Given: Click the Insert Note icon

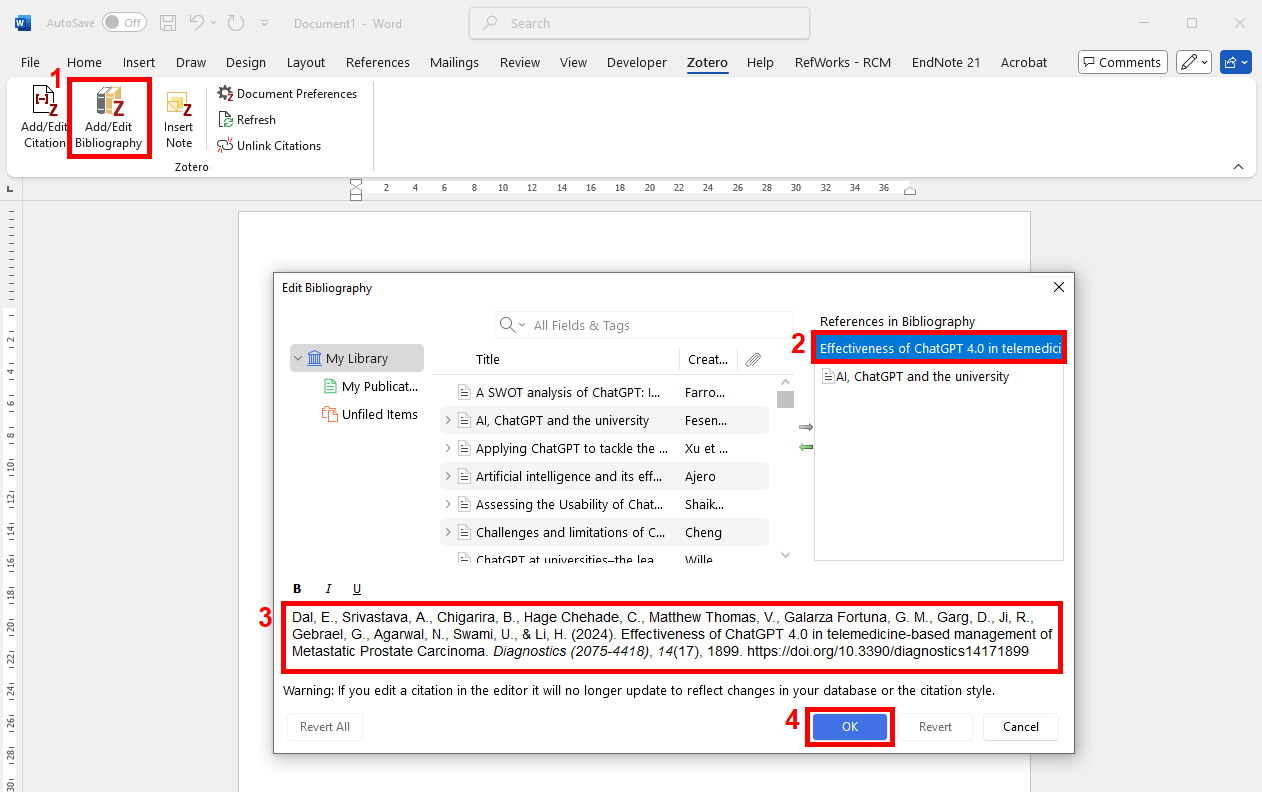Looking at the screenshot, I should 179,118.
